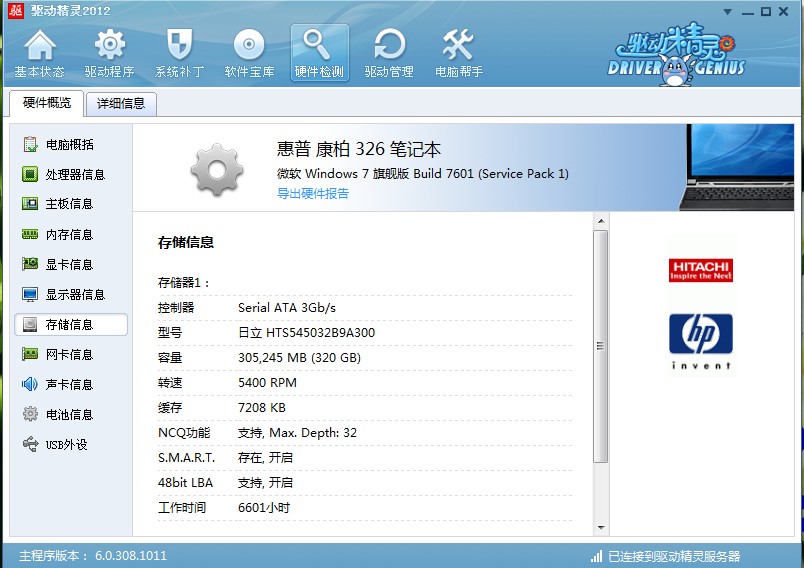Click the 电脑概括 sidebar icon
This screenshot has width=804, height=568.
(30, 145)
